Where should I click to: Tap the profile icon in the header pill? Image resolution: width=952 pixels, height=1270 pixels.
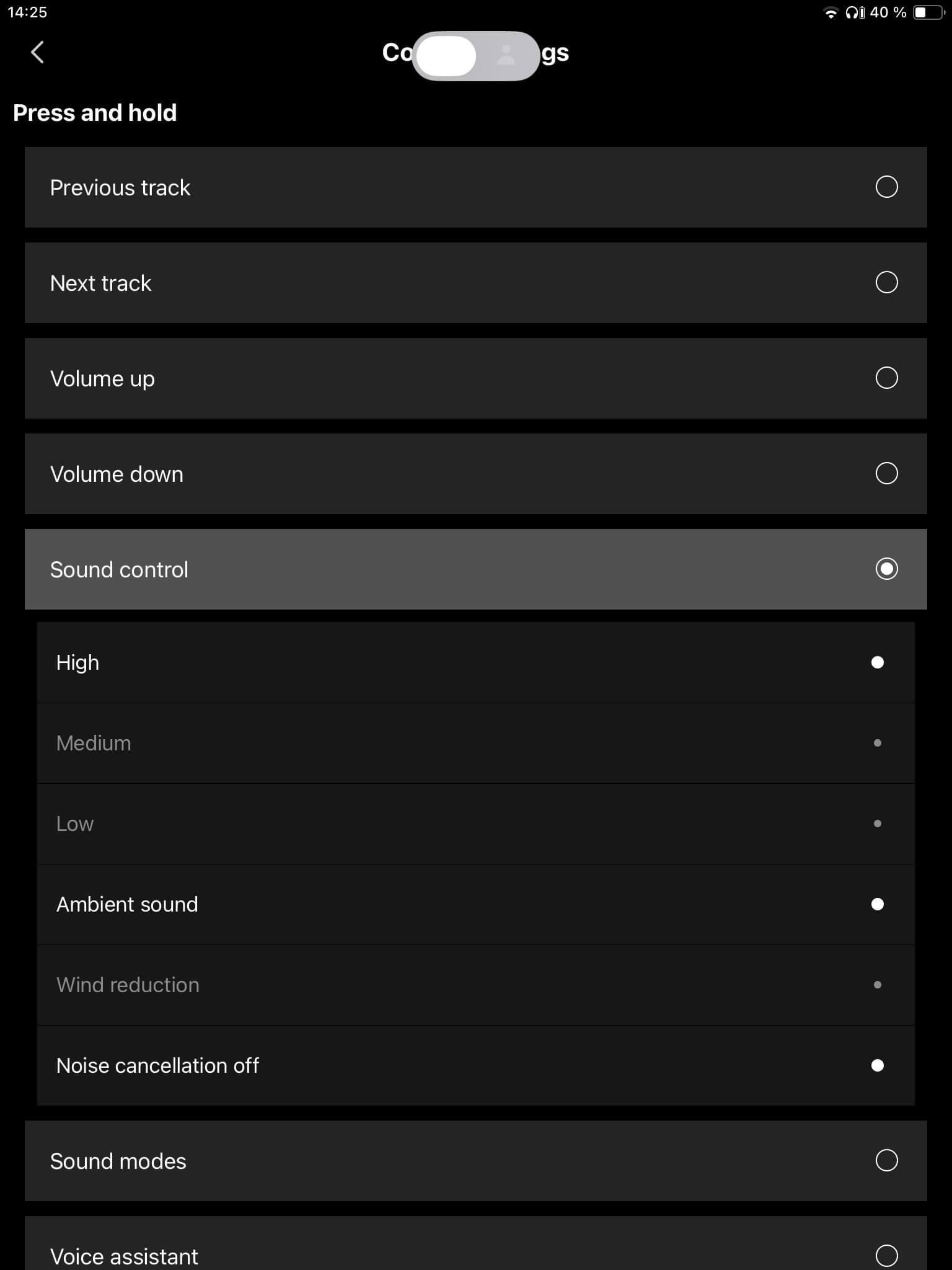point(506,56)
